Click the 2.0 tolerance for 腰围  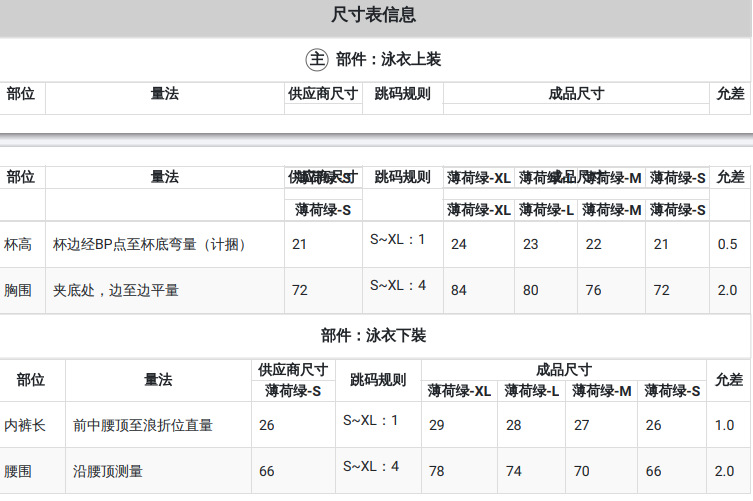point(724,472)
